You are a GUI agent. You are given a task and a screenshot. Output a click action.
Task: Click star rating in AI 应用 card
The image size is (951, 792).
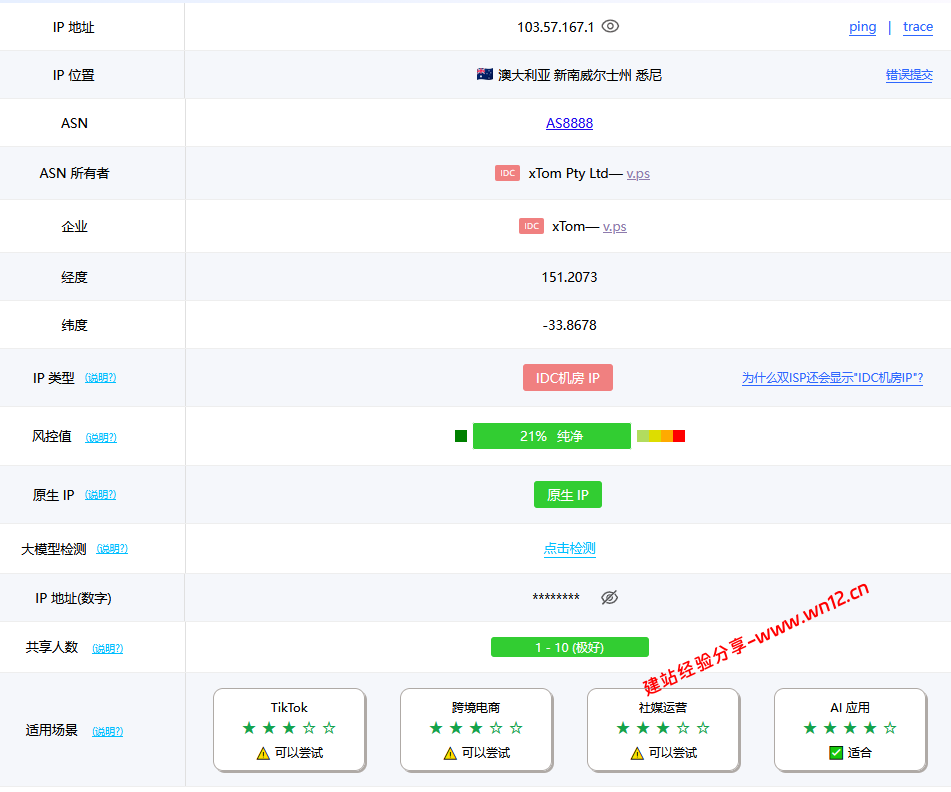850,728
